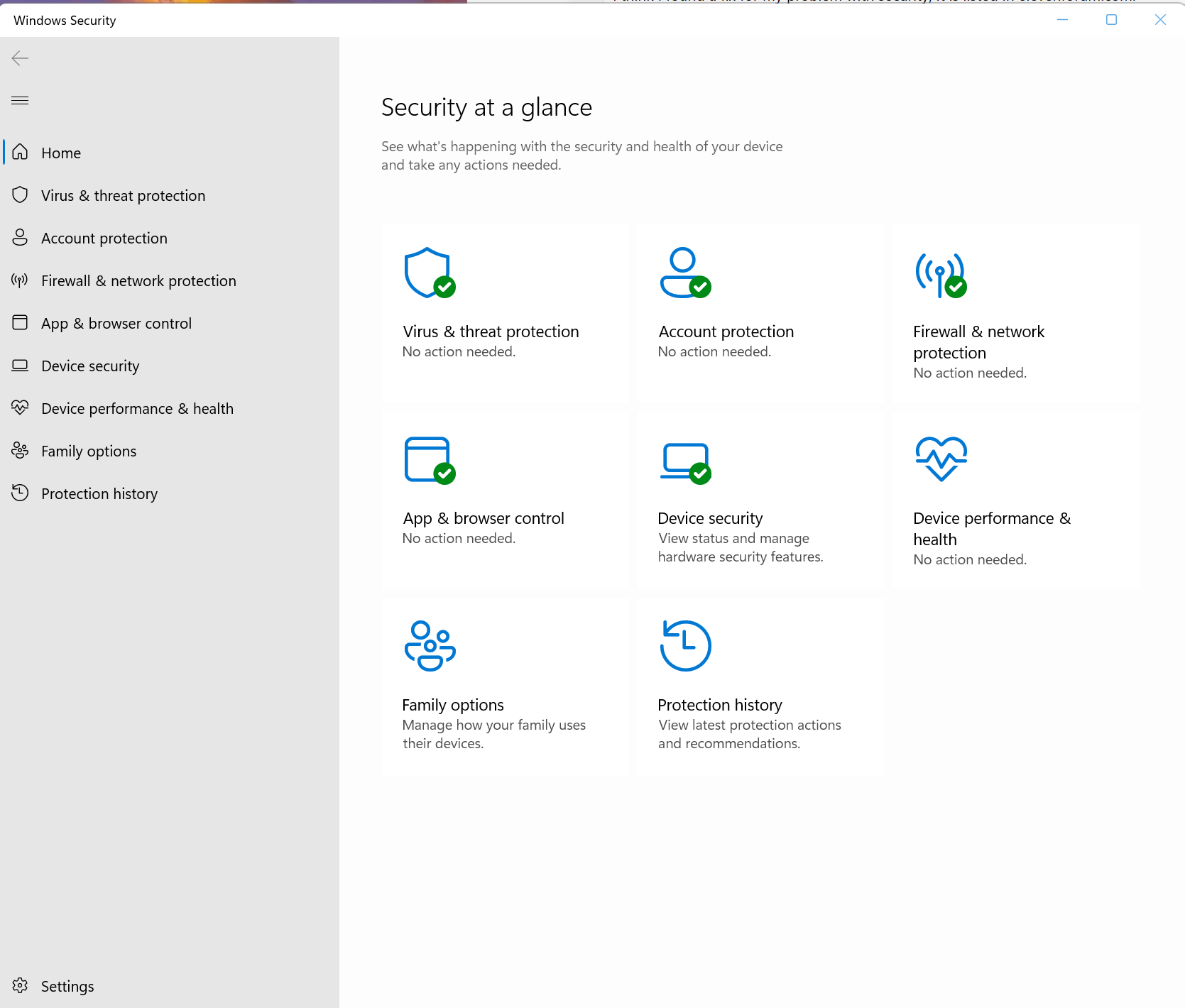Open the Virus & threat protection card title
Image resolution: width=1185 pixels, height=1008 pixels.
click(x=491, y=332)
